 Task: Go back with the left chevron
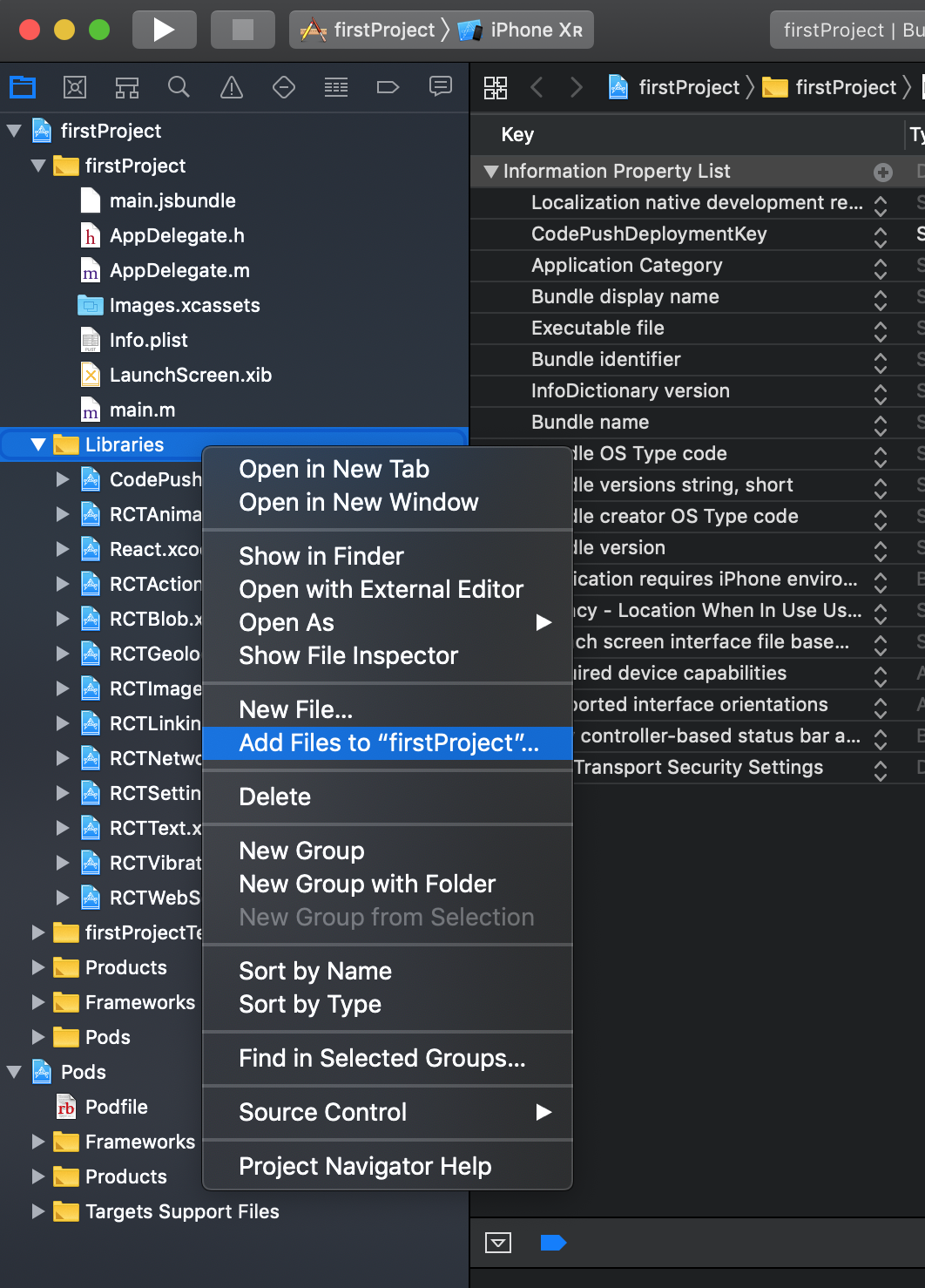coord(537,87)
